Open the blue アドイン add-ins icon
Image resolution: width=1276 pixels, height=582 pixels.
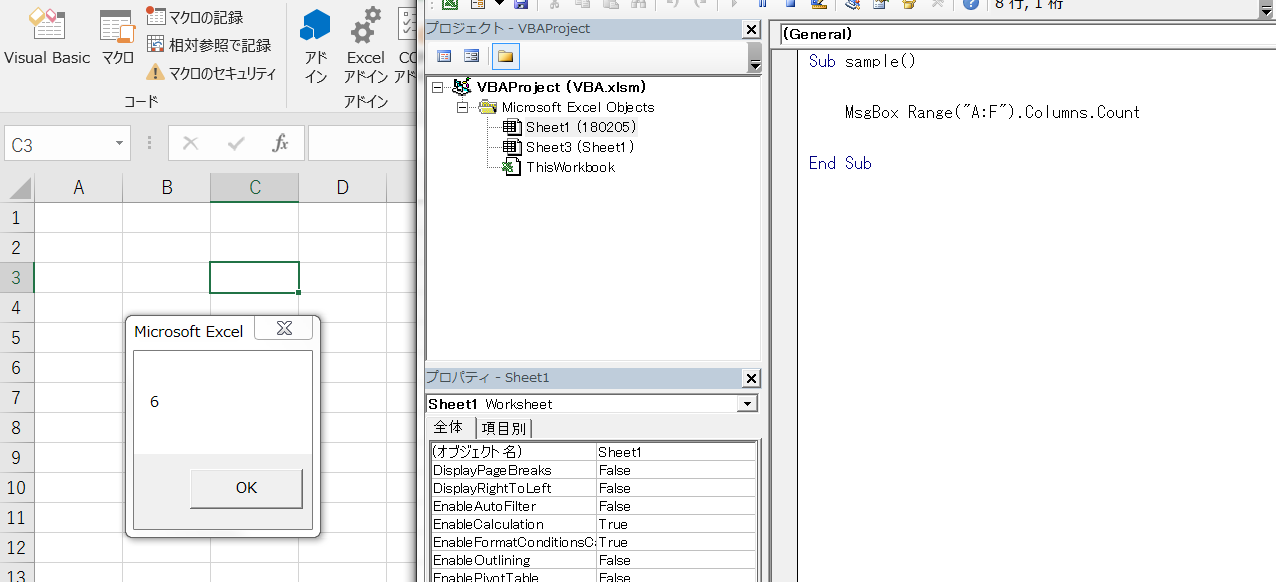coord(316,45)
